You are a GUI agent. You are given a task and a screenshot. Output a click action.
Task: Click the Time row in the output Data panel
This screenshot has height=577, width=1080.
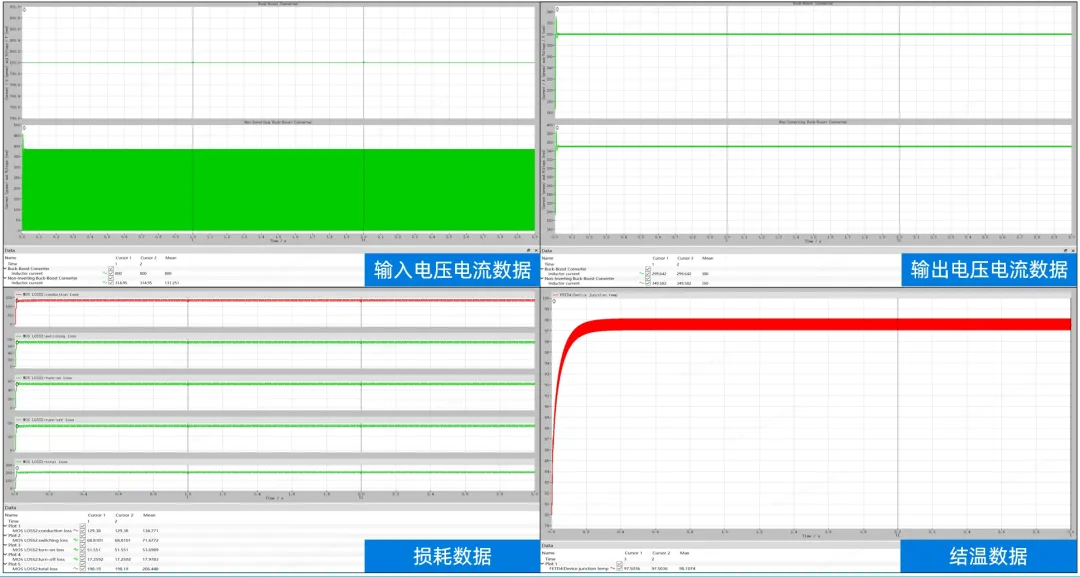coord(550,264)
